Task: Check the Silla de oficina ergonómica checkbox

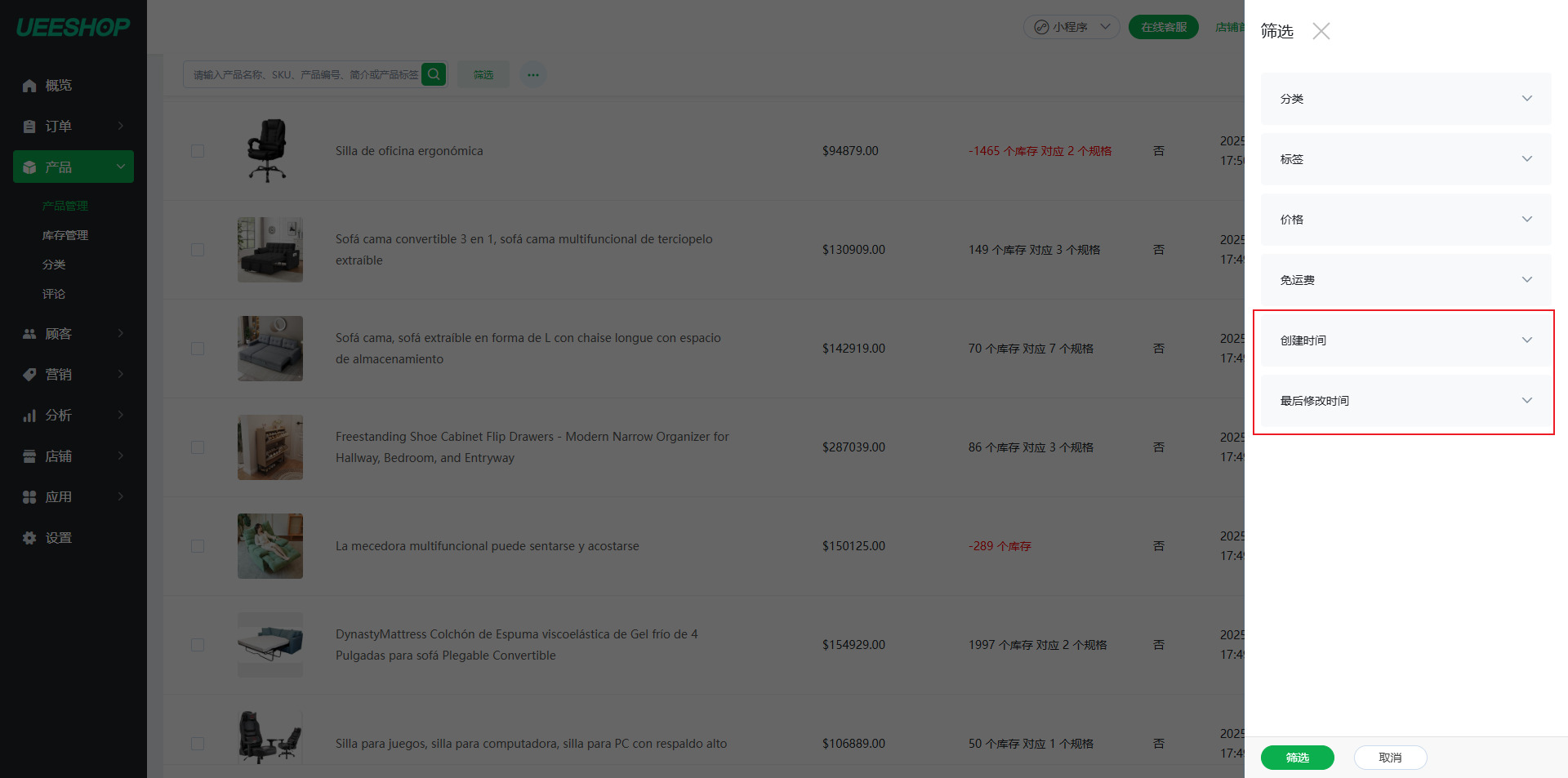Action: pos(198,151)
